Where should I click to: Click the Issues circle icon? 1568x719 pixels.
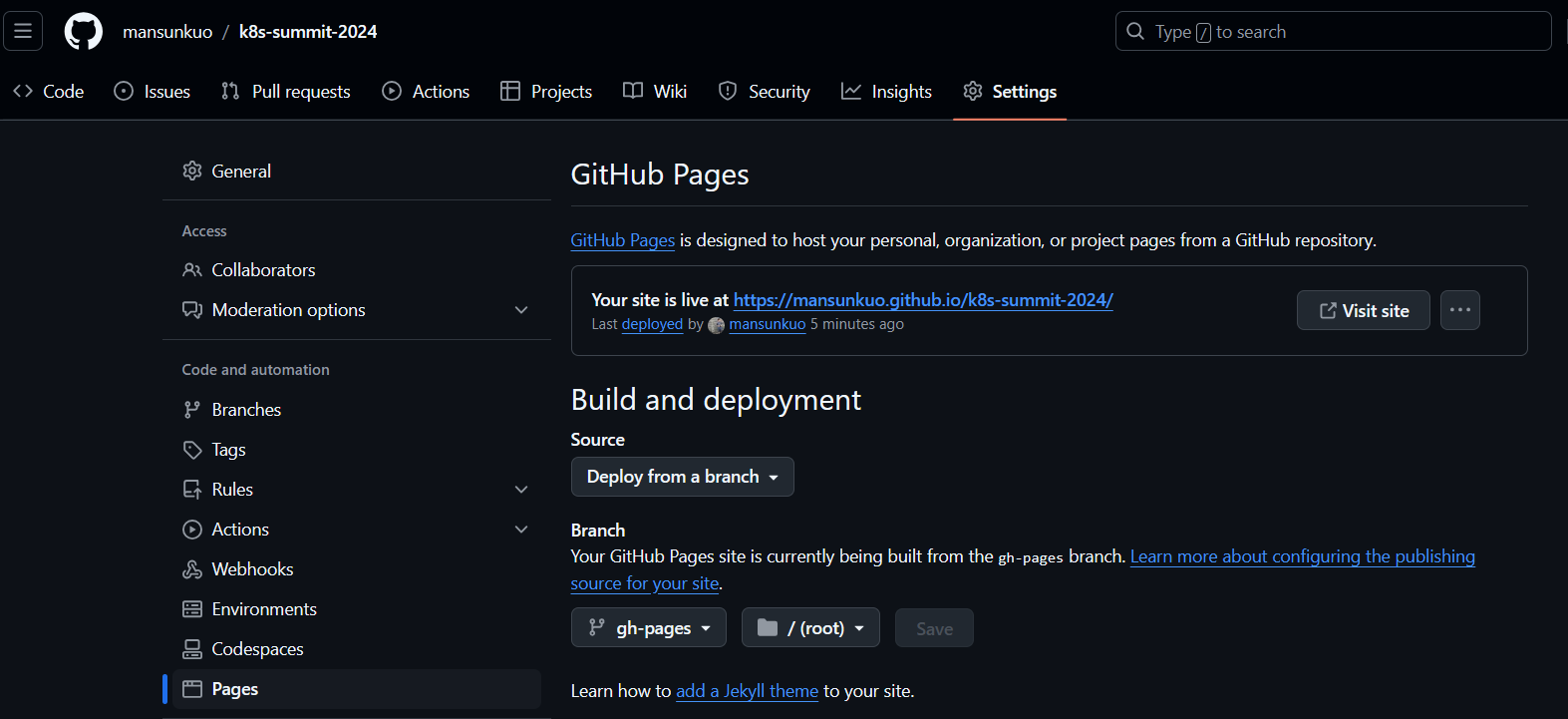pyautogui.click(x=124, y=91)
